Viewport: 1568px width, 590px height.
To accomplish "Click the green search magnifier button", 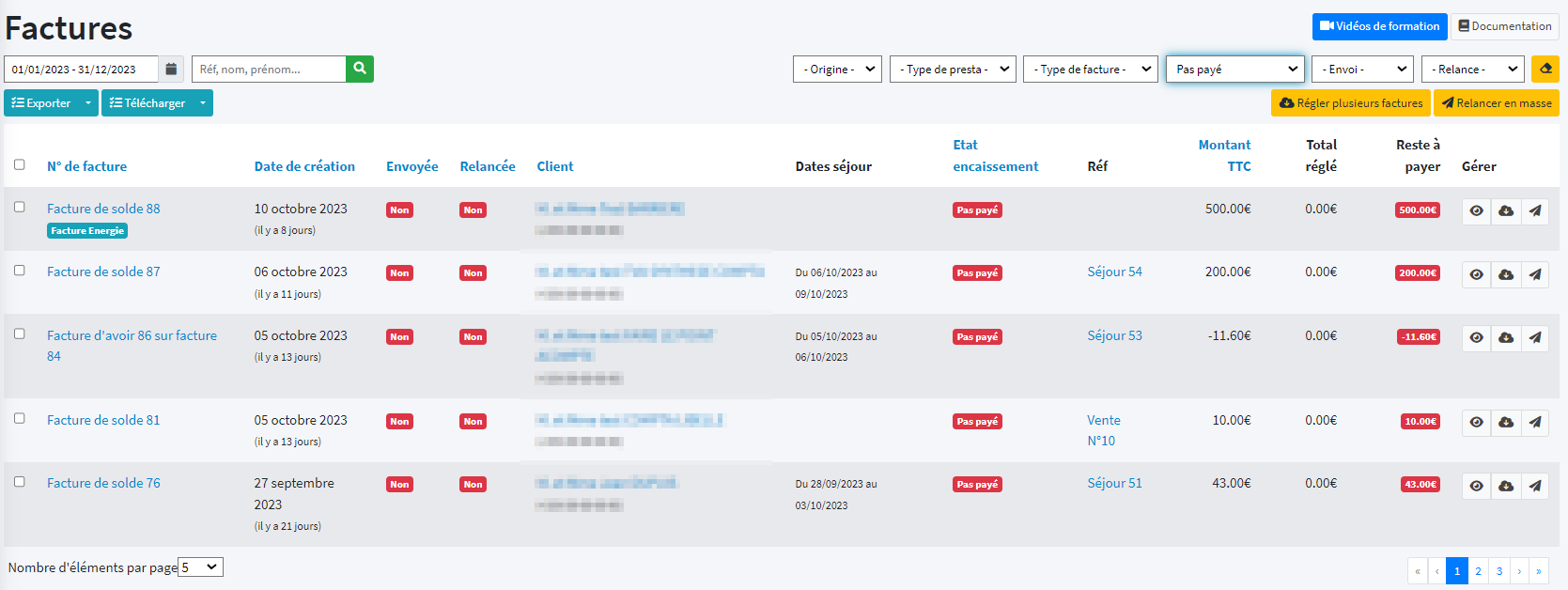I will (x=360, y=69).
